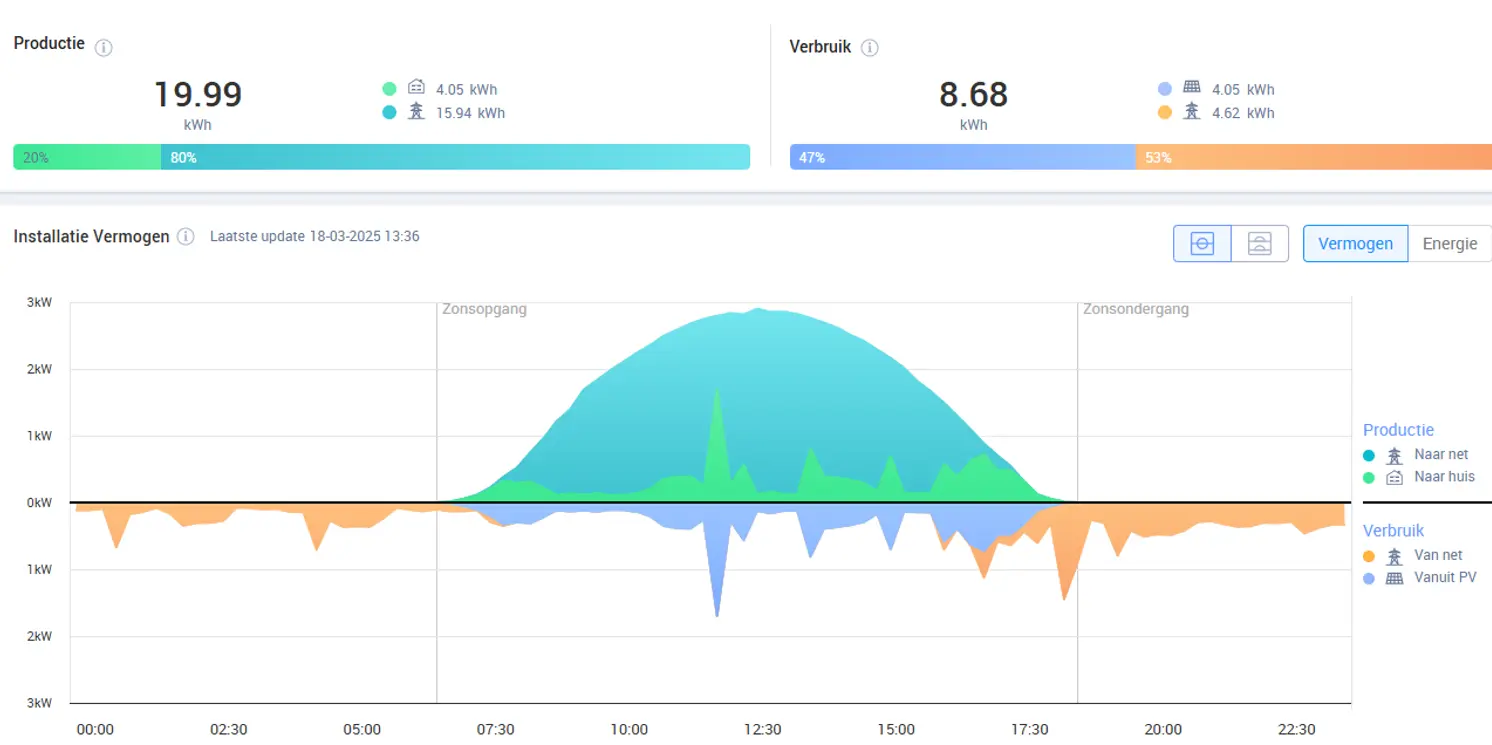Switch to the Energie tab
The image size is (1492, 745).
coord(1449,244)
